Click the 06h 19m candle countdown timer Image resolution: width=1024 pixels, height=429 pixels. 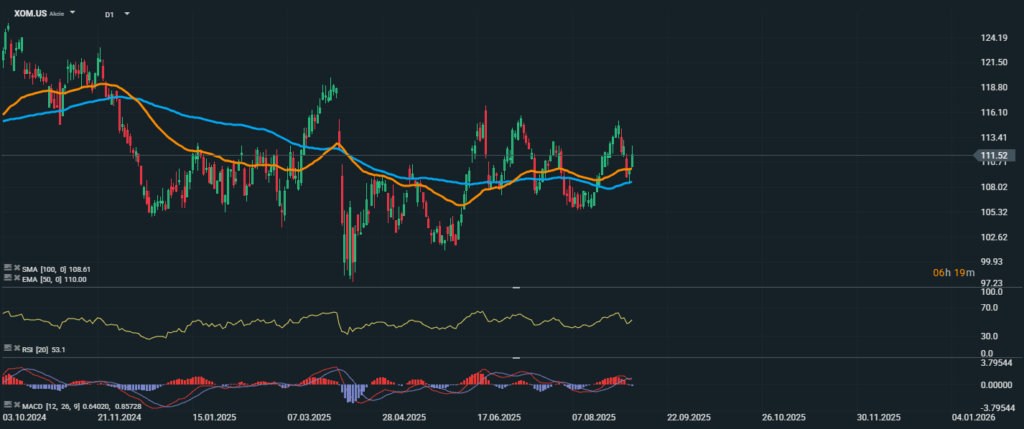pyautogui.click(x=949, y=272)
